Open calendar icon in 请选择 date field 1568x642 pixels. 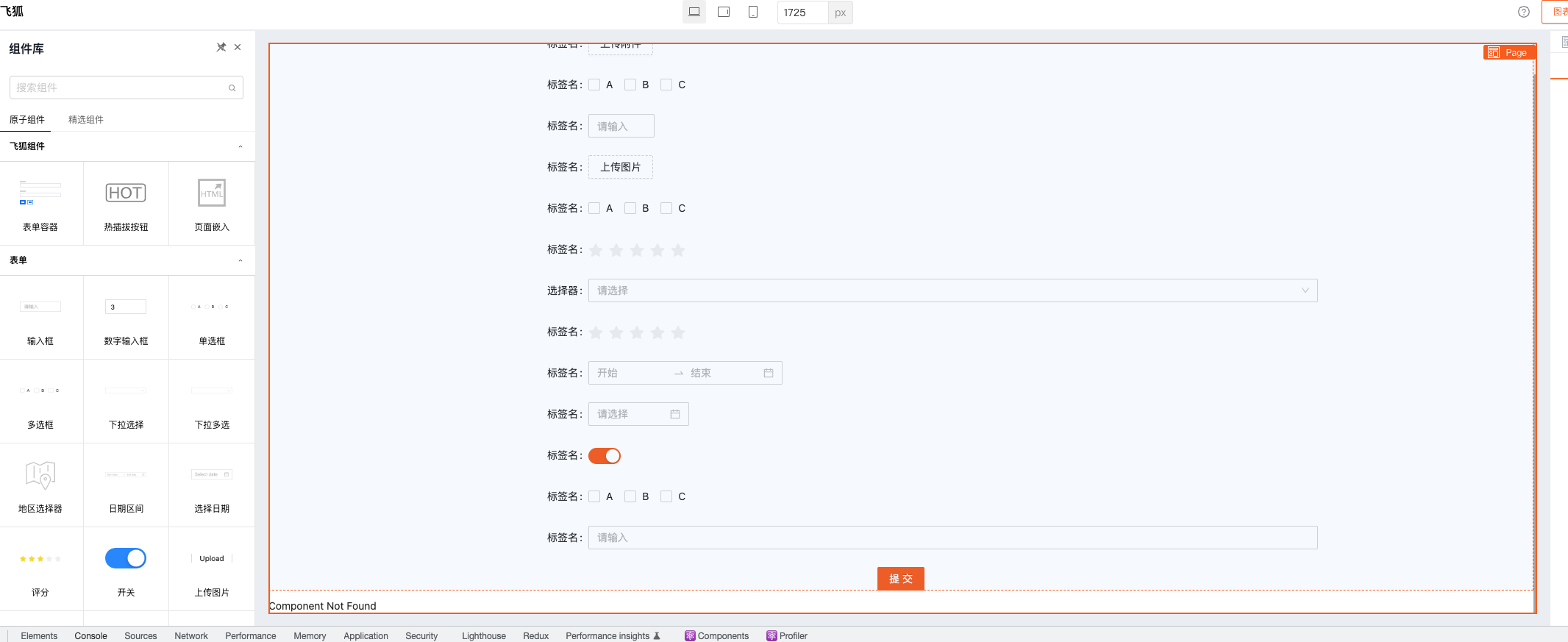675,414
